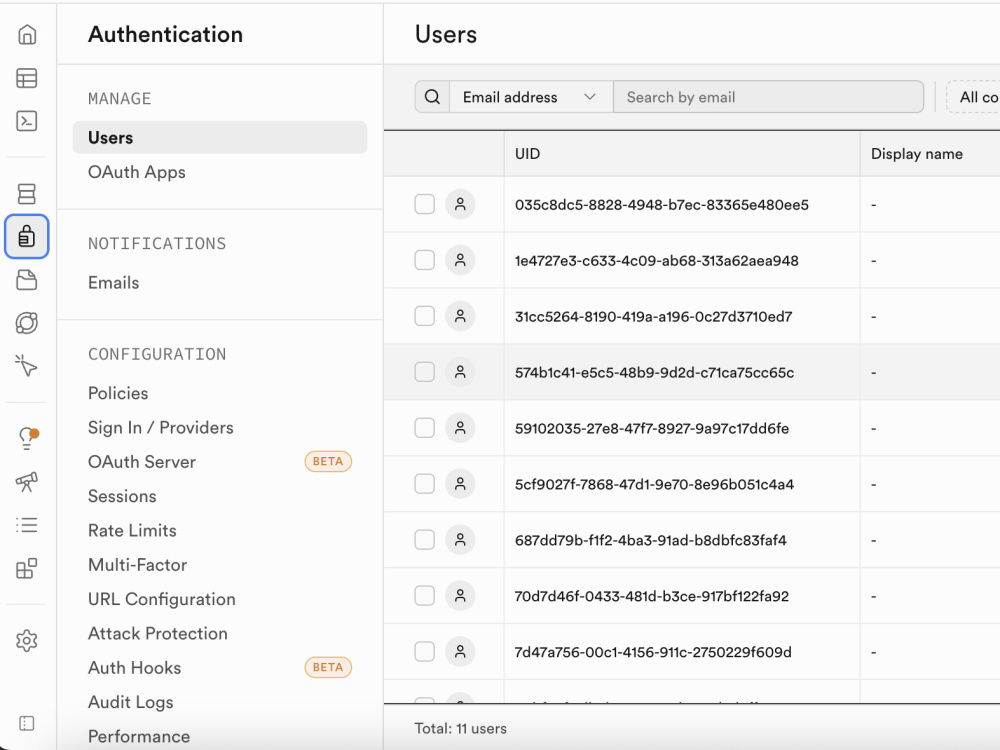The image size is (1000, 750).
Task: Open the SQL Editor terminal icon
Action: pos(26,121)
